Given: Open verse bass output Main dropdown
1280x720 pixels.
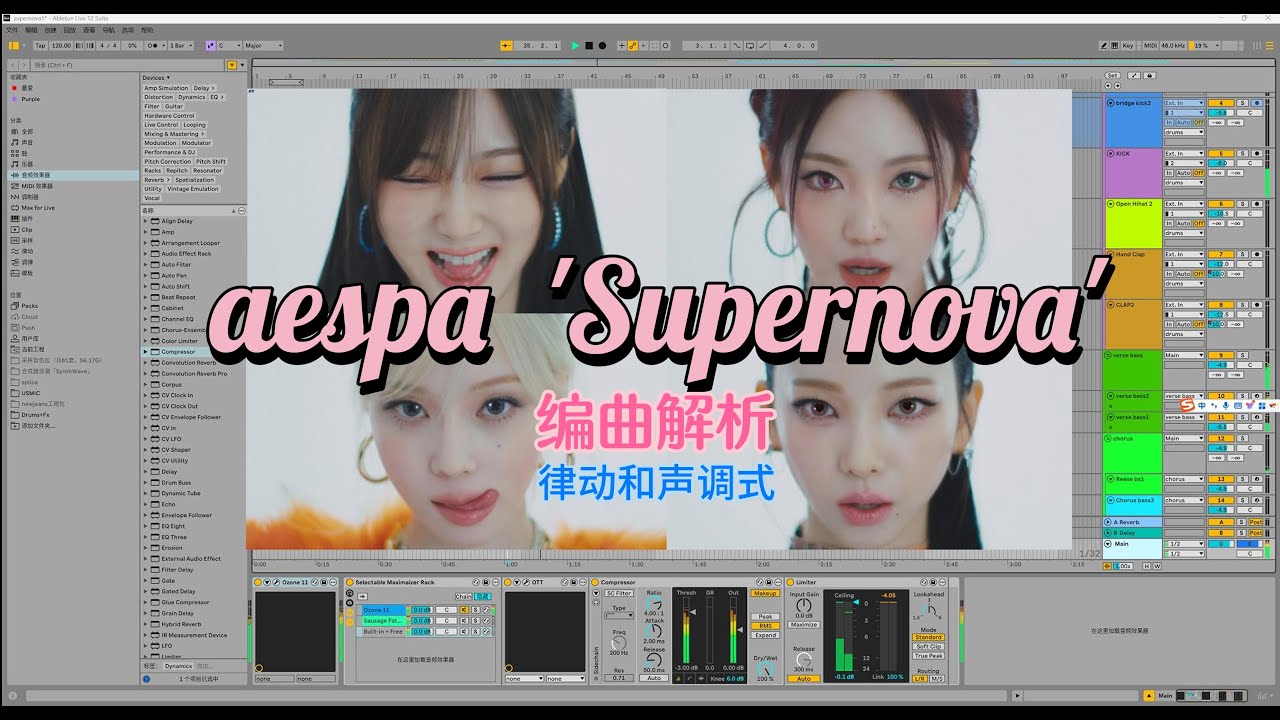Looking at the screenshot, I should pos(1184,355).
